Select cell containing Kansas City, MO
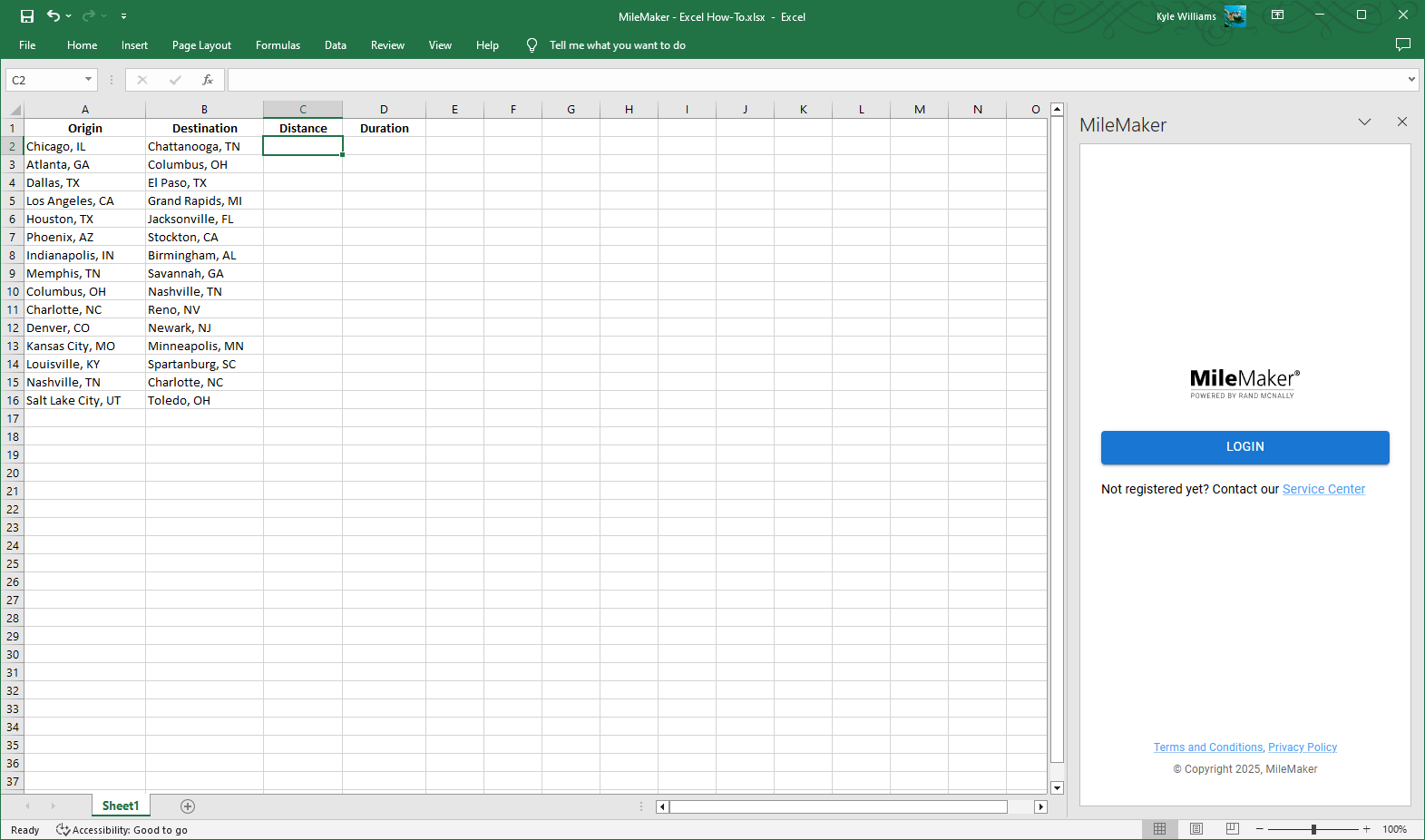This screenshot has height=840, width=1425. (x=85, y=346)
